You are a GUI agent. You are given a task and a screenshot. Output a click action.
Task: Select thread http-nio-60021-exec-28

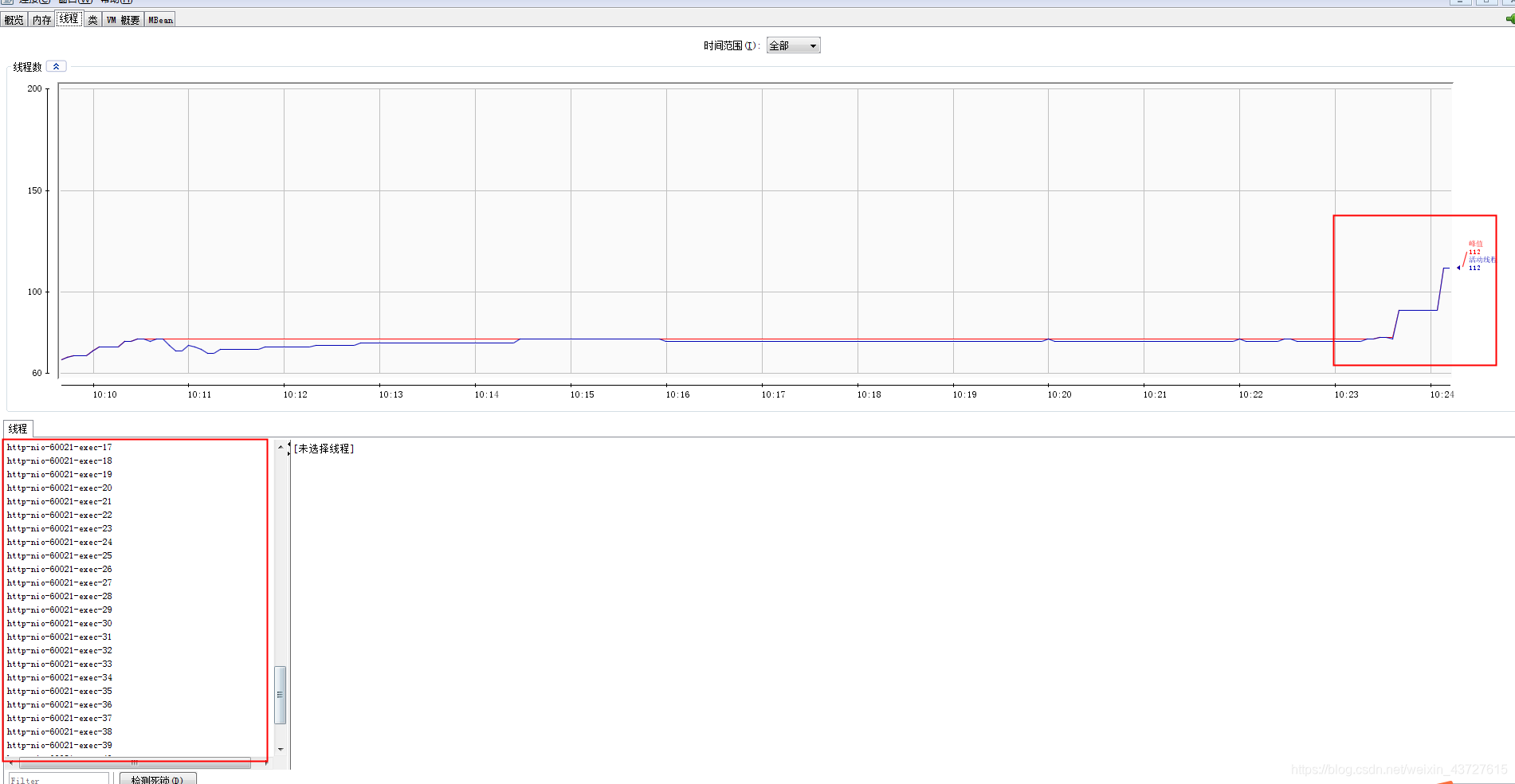pos(60,596)
